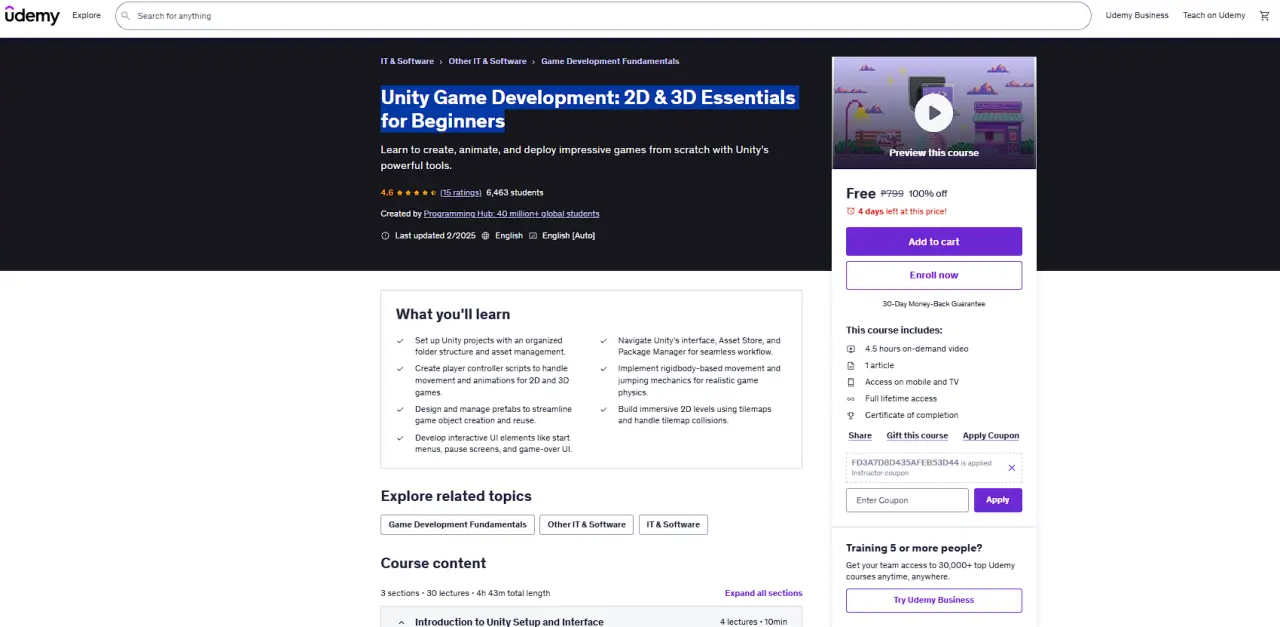The height and width of the screenshot is (627, 1280).
Task: Click the Udemy logo
Action: pyautogui.click(x=32, y=15)
